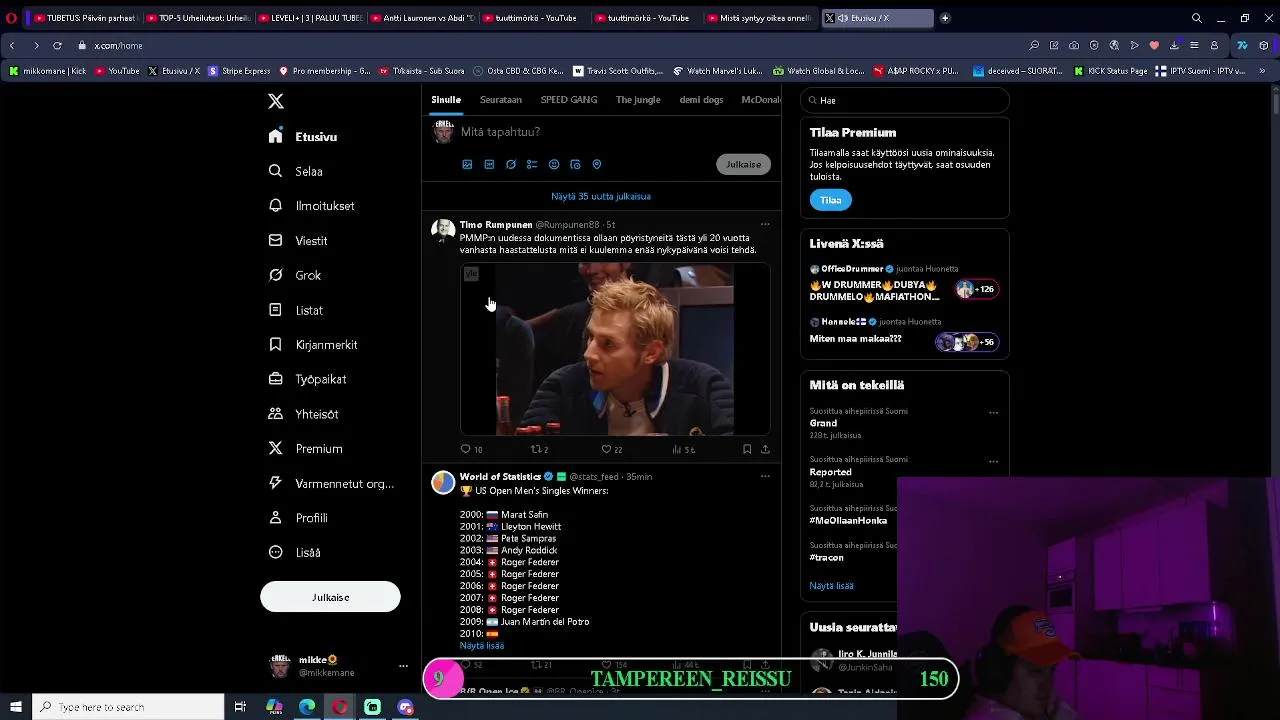This screenshot has height=720, width=1280.
Task: Click the schedule post icon in the composer
Action: (x=575, y=164)
